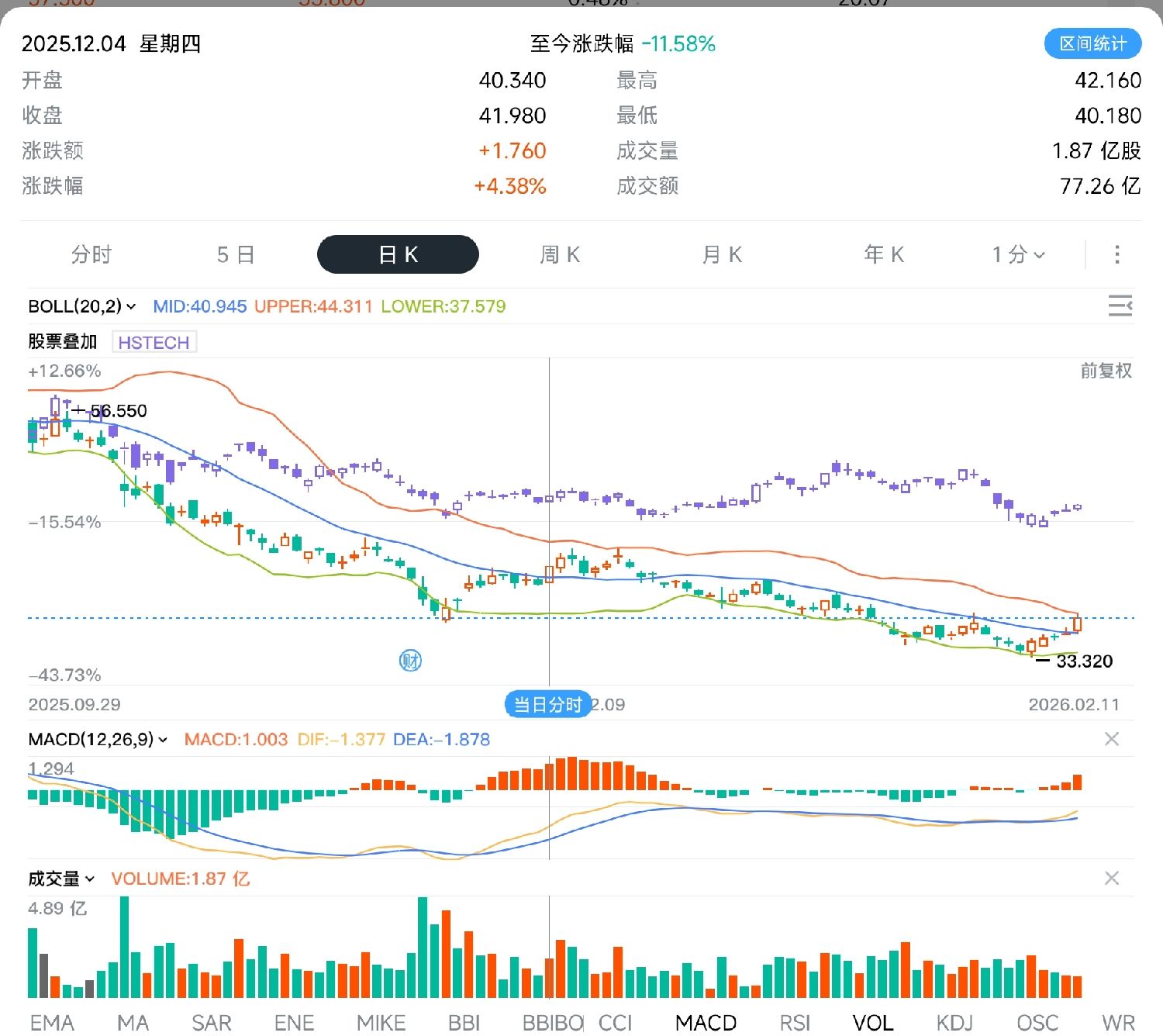Screen dimensions: 1163x1036
Task: Click the 33.320 lowest price marker
Action: (1083, 661)
